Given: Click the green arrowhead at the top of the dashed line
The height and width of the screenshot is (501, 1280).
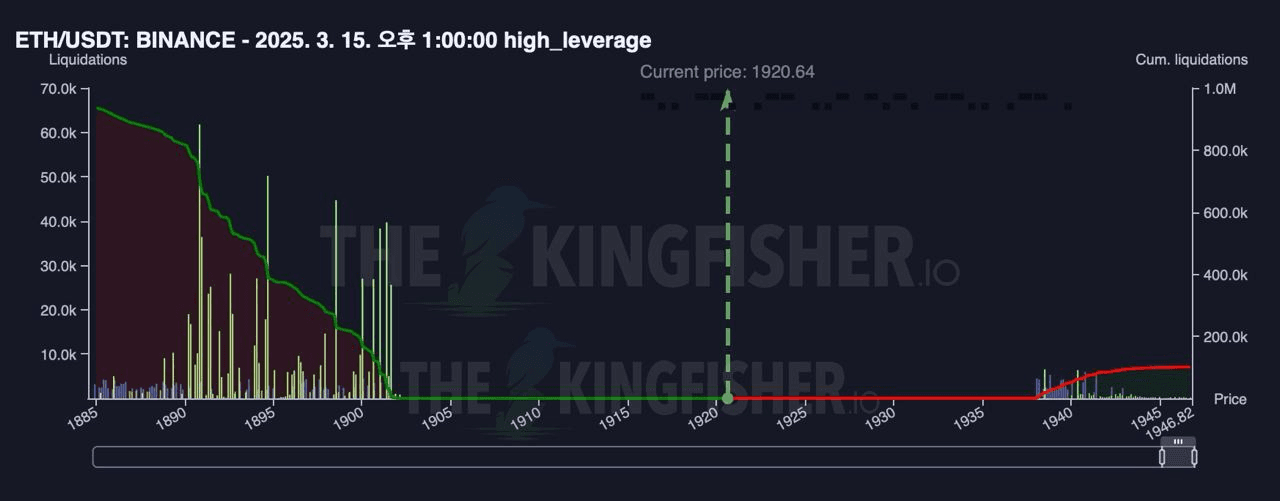Looking at the screenshot, I should coord(727,97).
